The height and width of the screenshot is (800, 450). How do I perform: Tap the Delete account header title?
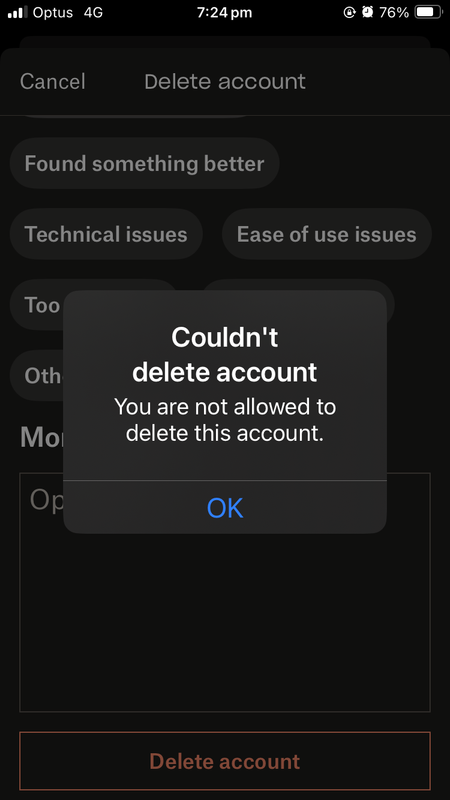click(225, 82)
